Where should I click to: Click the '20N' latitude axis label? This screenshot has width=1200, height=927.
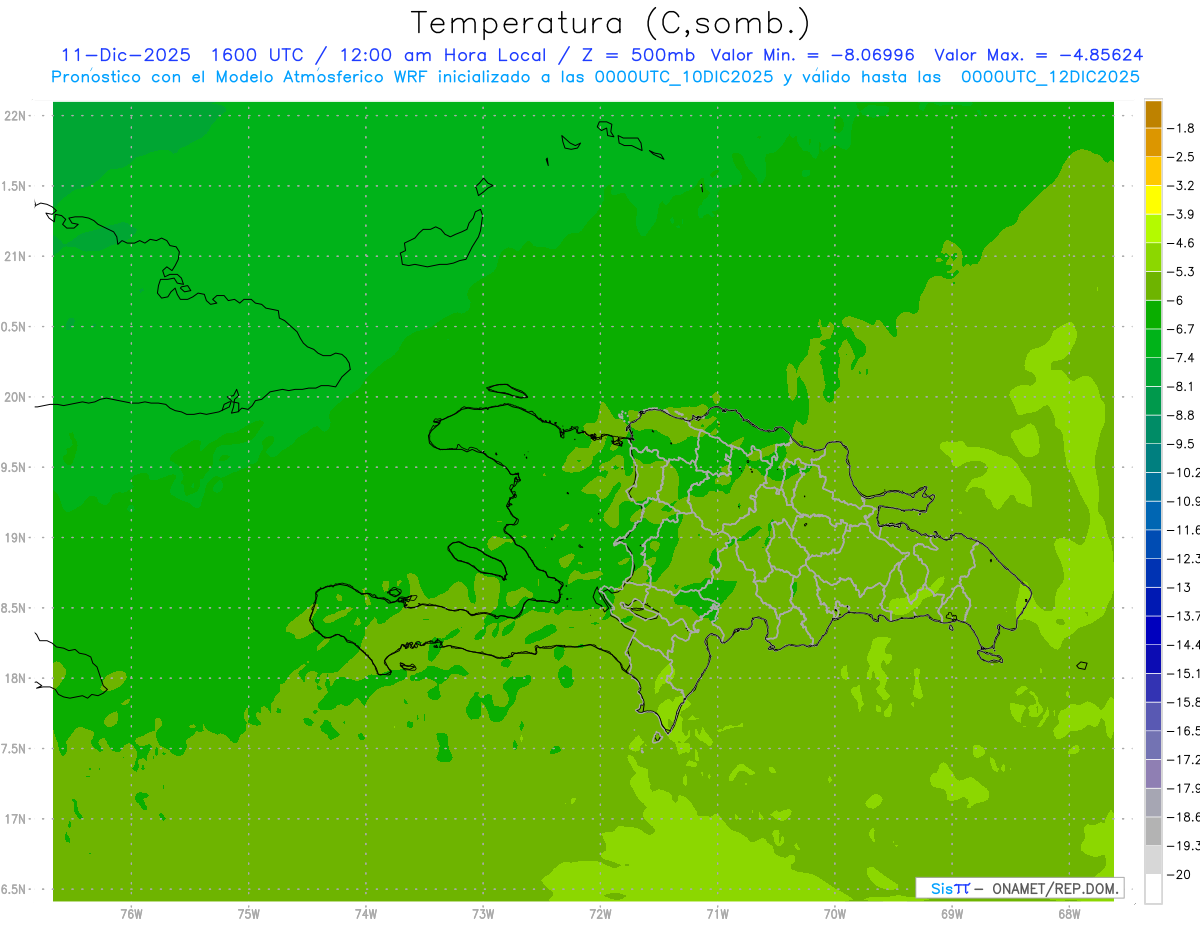17,398
